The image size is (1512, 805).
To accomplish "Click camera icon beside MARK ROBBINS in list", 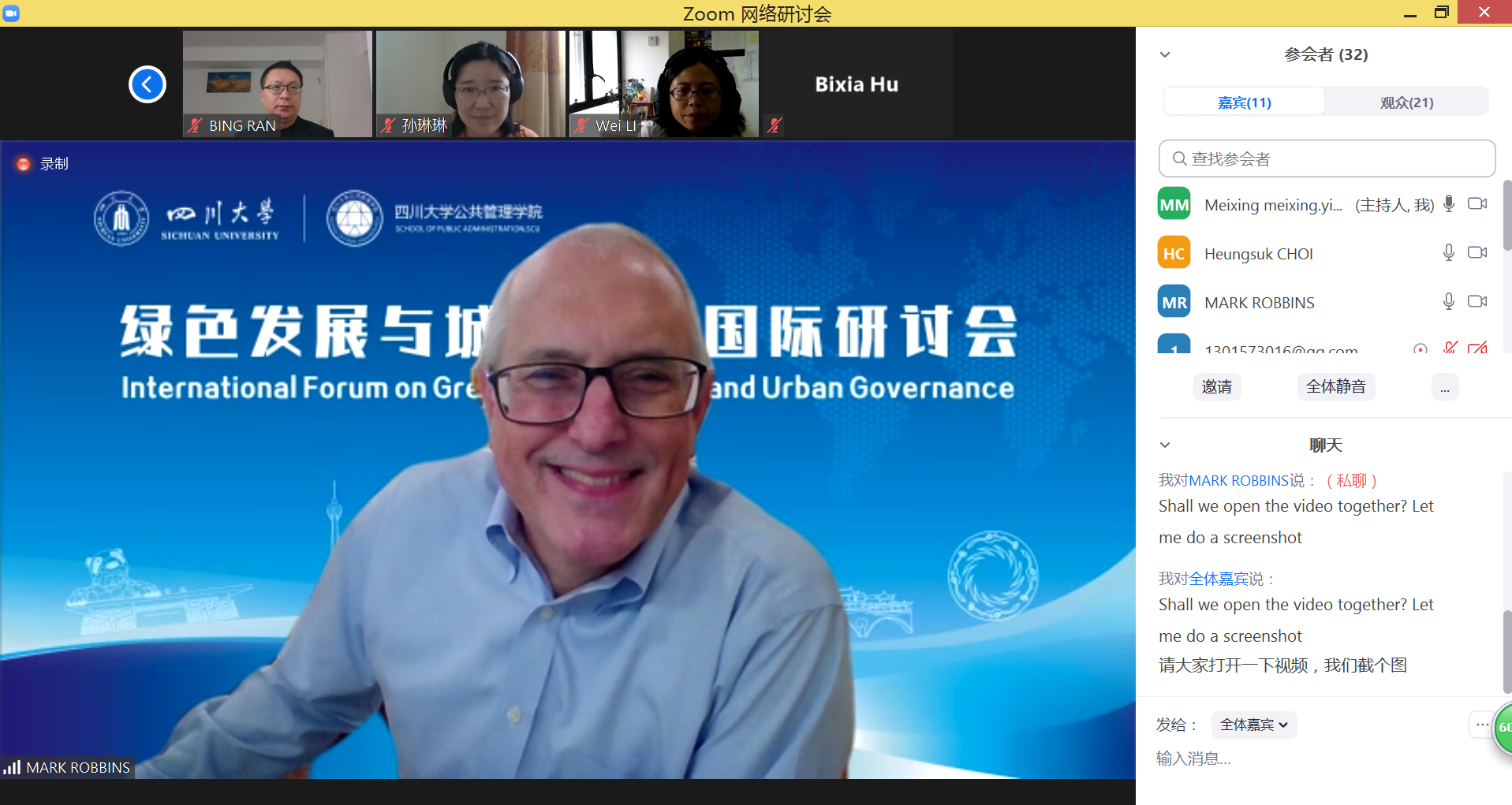I will click(1477, 302).
